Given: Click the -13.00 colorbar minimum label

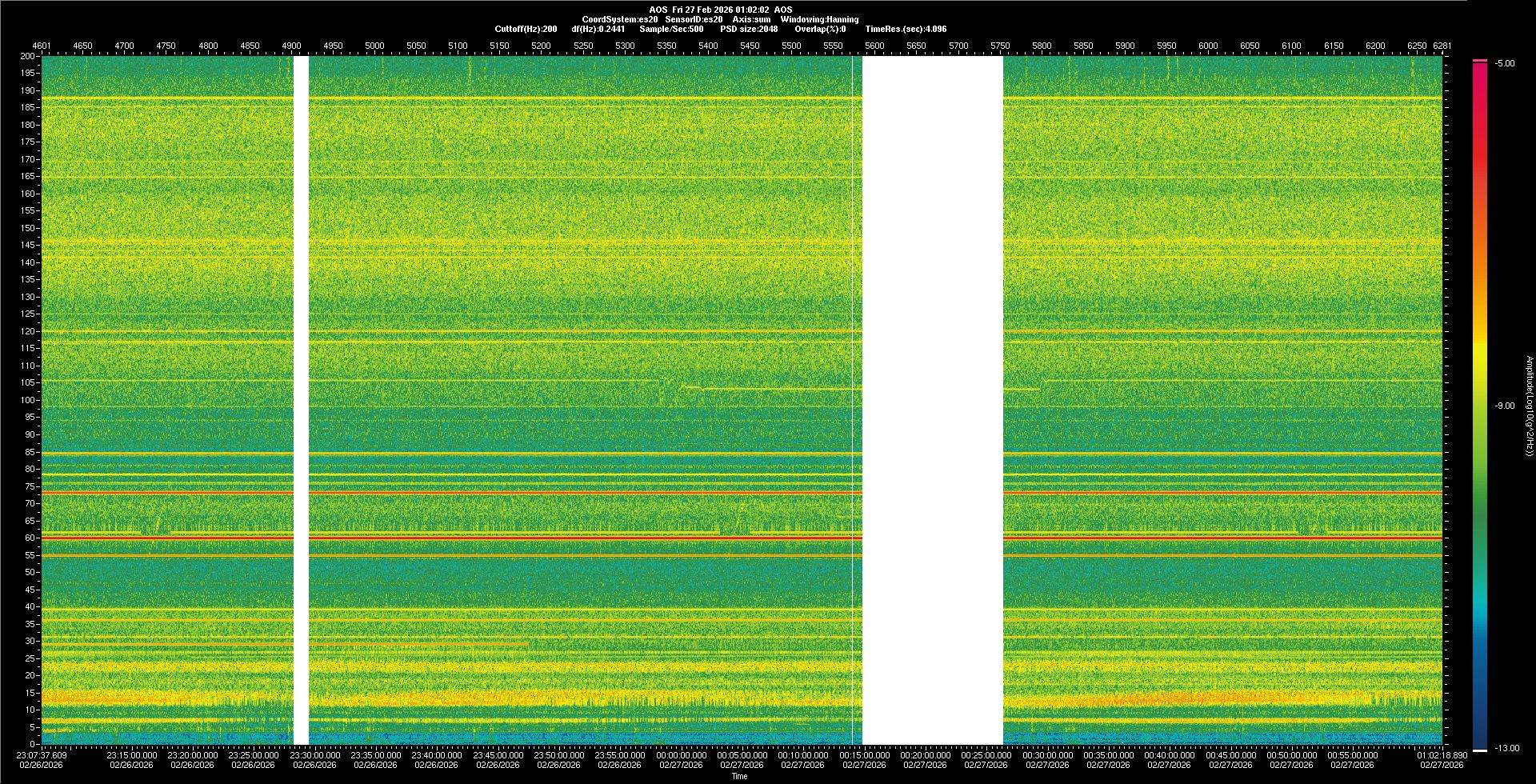Looking at the screenshot, I should click(1506, 749).
